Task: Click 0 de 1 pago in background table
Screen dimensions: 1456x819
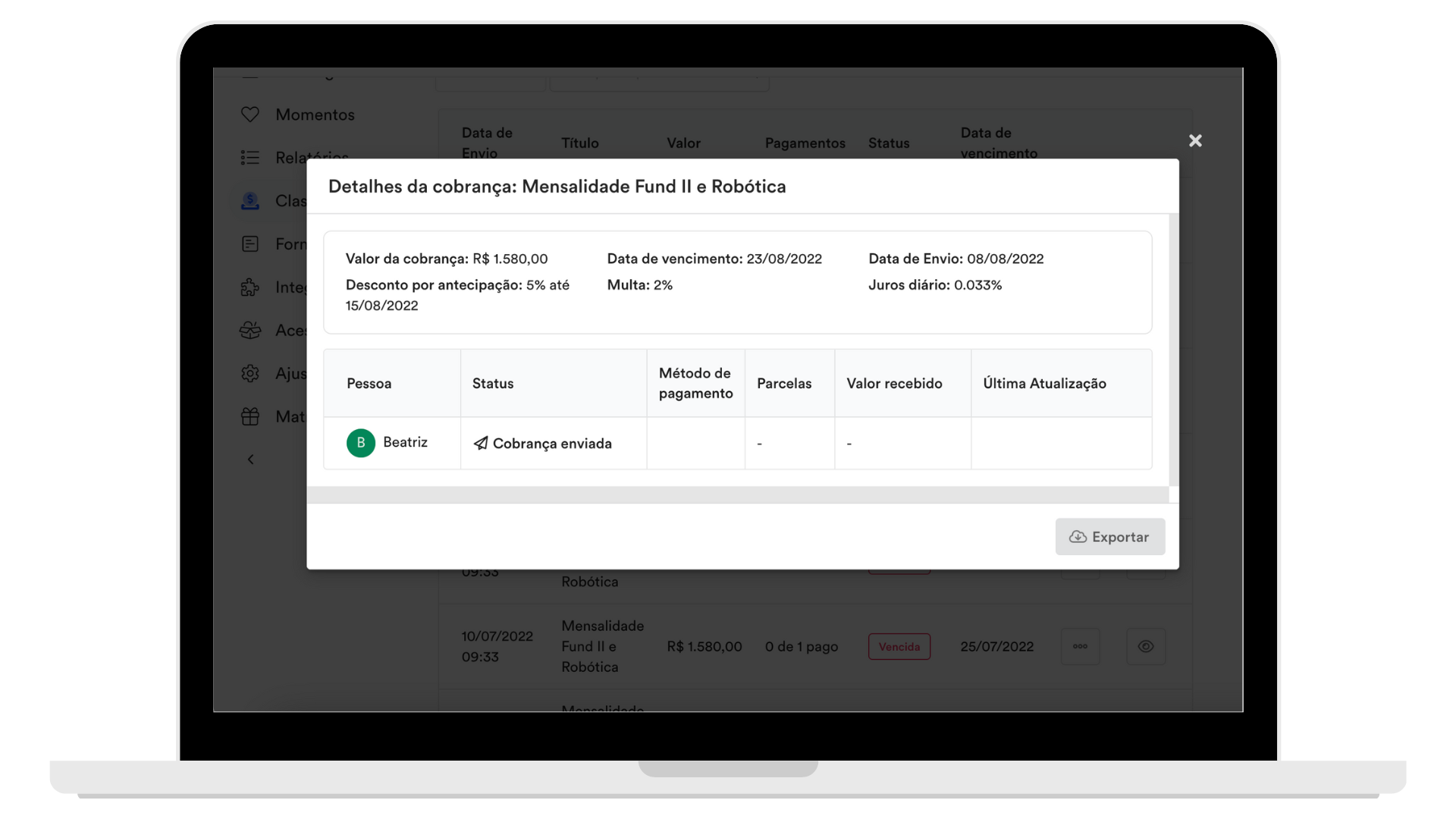Action: point(802,647)
